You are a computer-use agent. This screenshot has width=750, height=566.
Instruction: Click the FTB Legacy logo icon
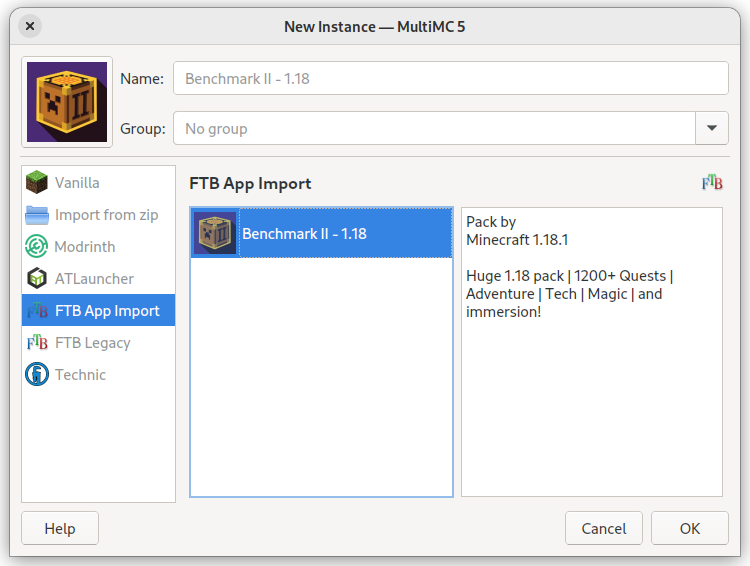[37, 343]
